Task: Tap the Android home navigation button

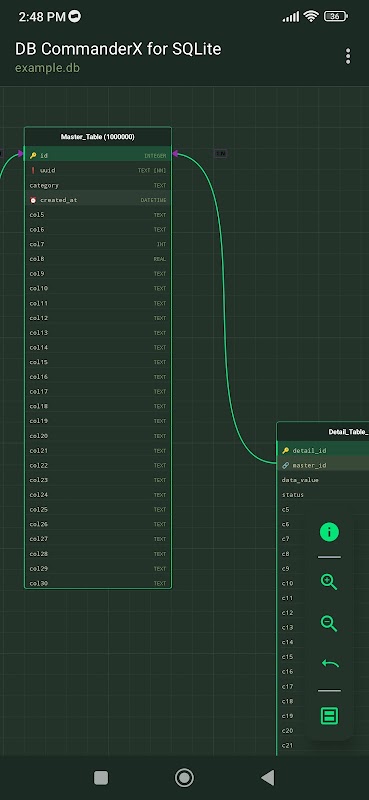Action: tap(184, 778)
